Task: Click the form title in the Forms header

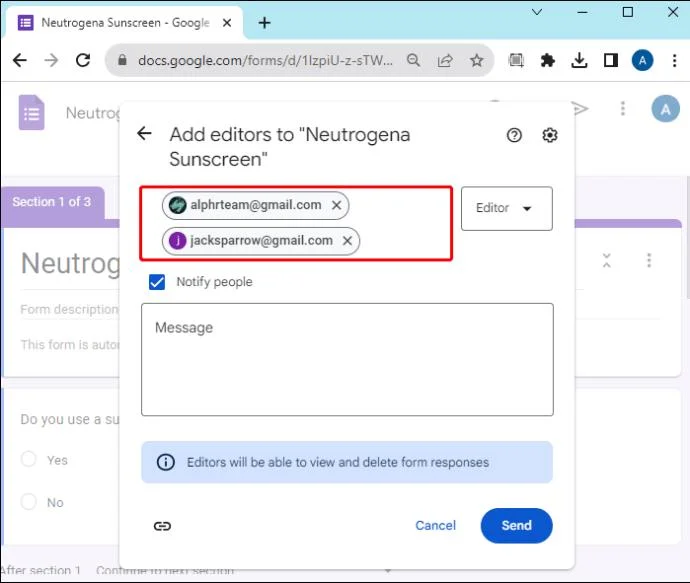Action: pyautogui.click(x=92, y=113)
